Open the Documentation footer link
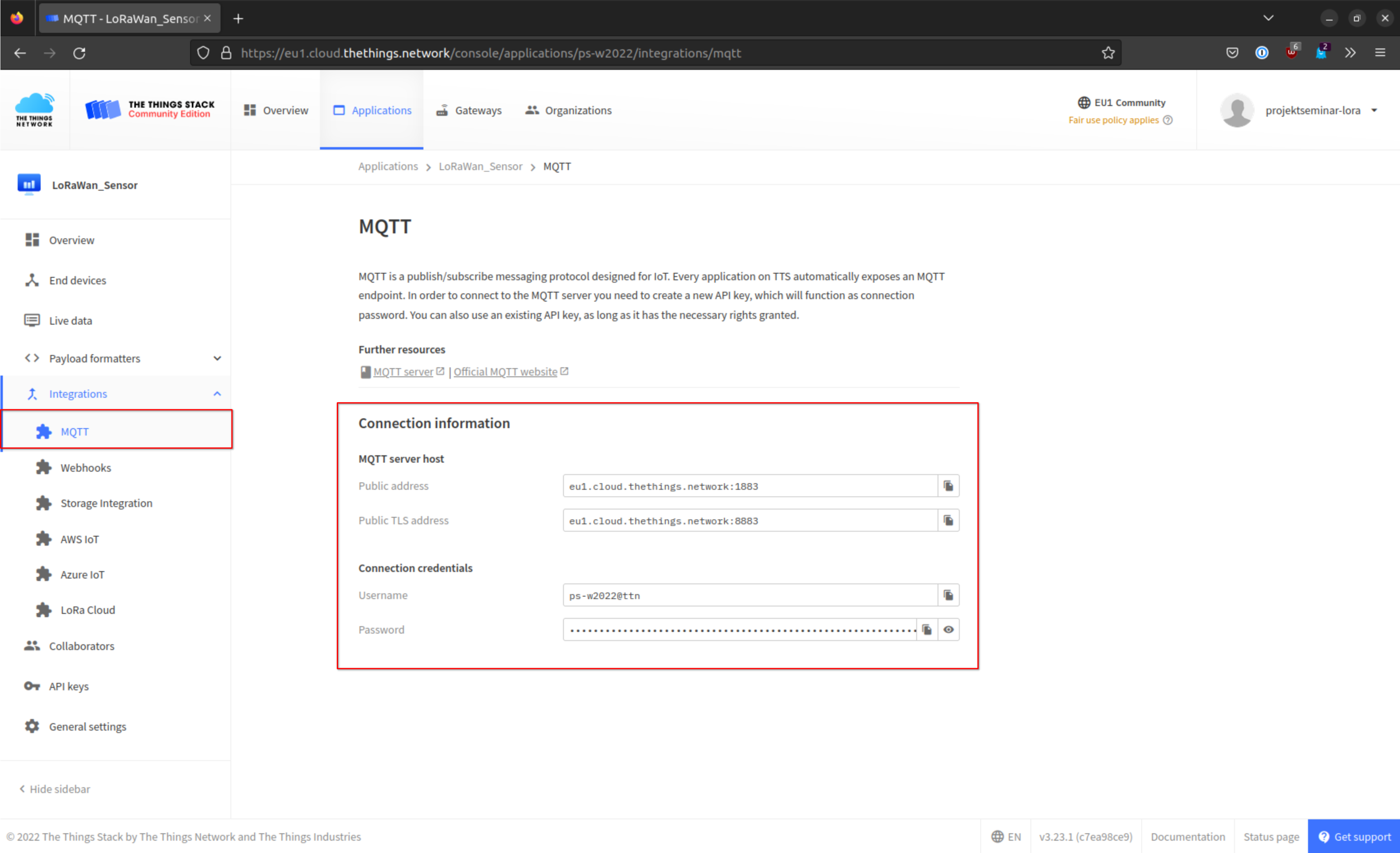 click(1188, 837)
